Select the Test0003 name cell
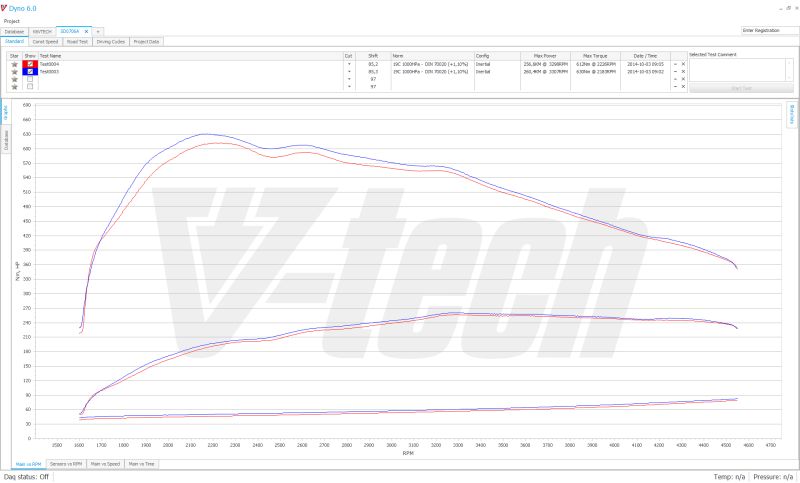Viewport: 800px width, 483px height. tap(190, 72)
